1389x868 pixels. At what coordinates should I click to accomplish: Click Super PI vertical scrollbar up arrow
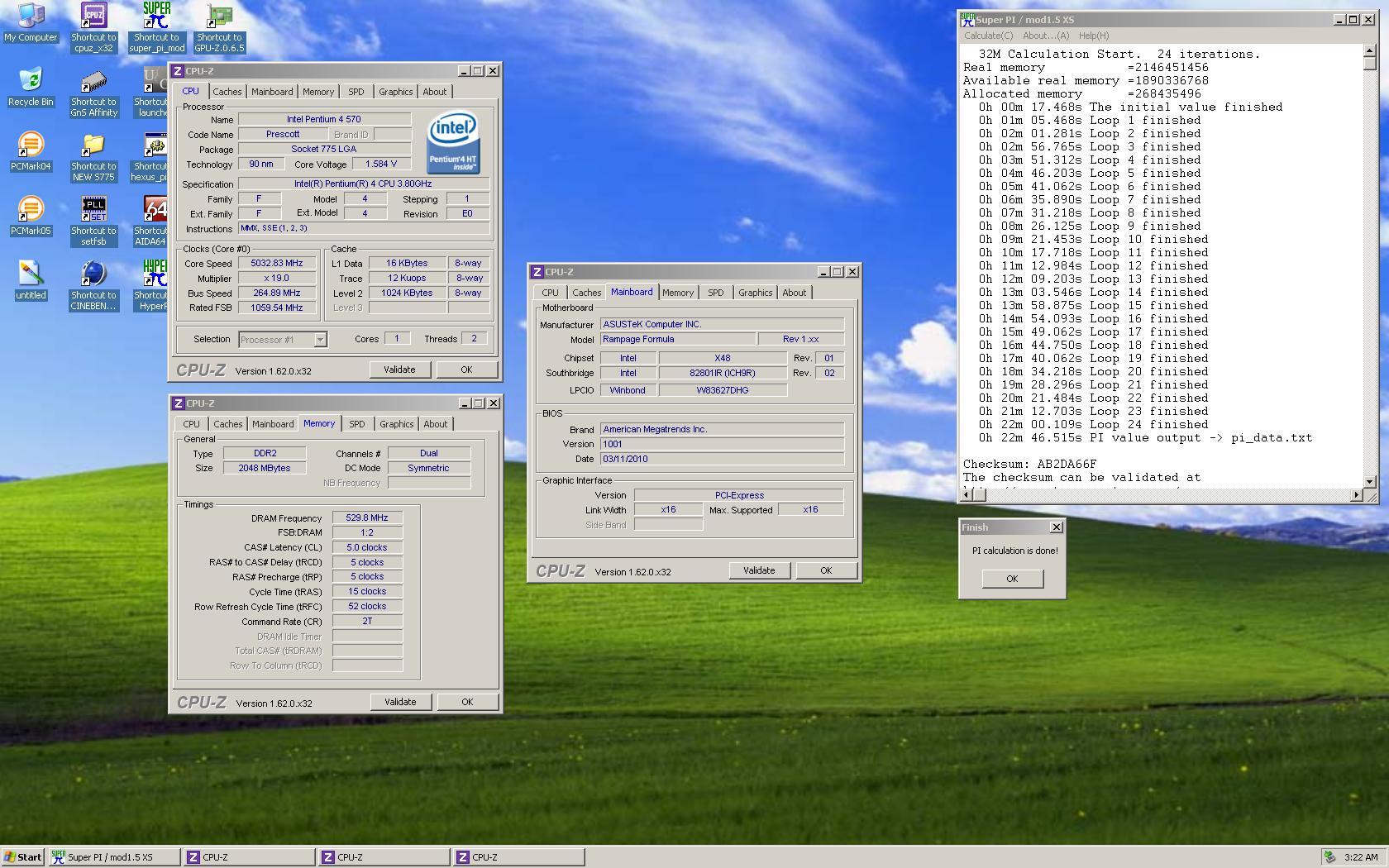(1370, 50)
